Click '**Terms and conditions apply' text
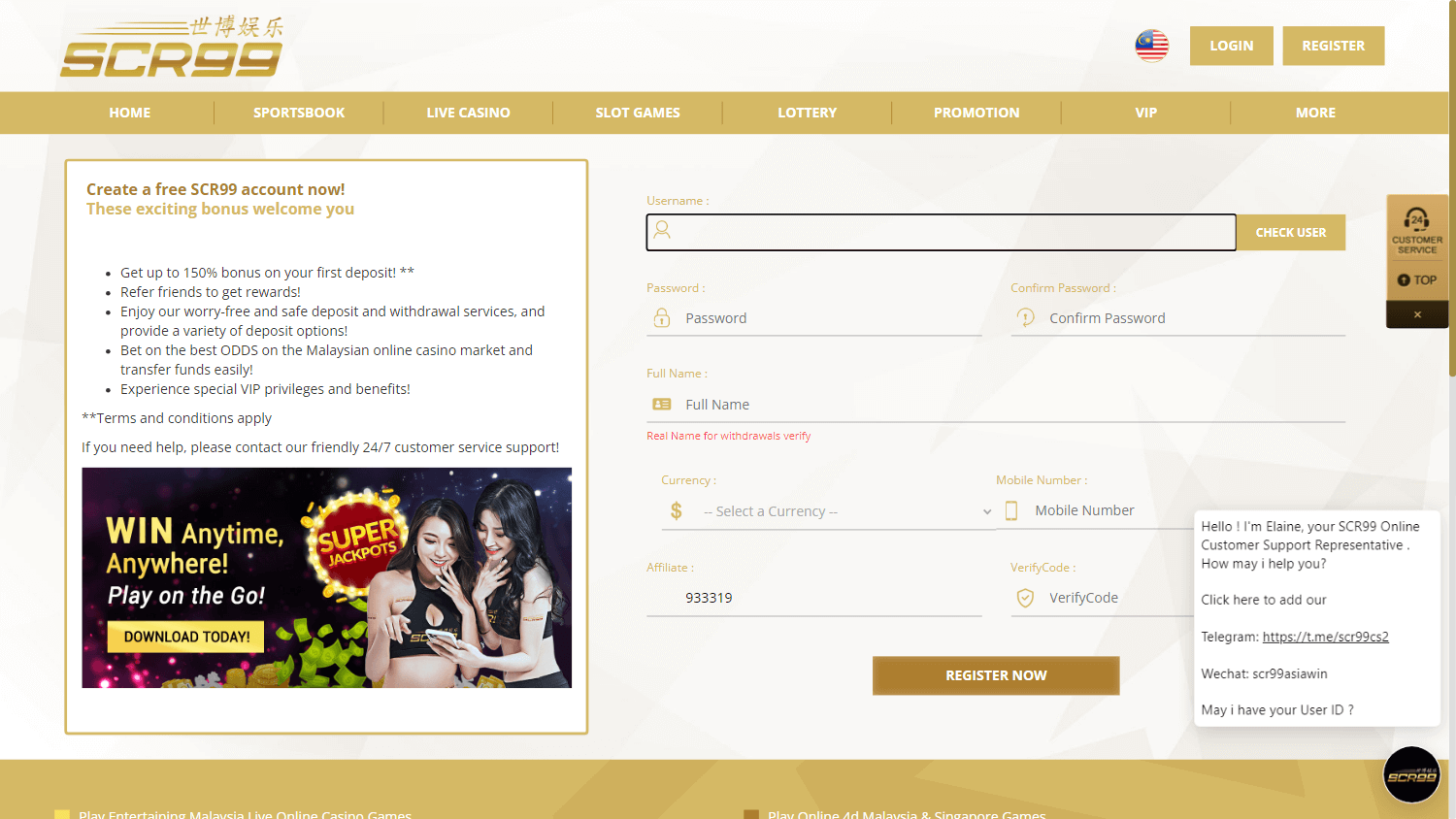This screenshot has width=1456, height=819. [x=177, y=418]
